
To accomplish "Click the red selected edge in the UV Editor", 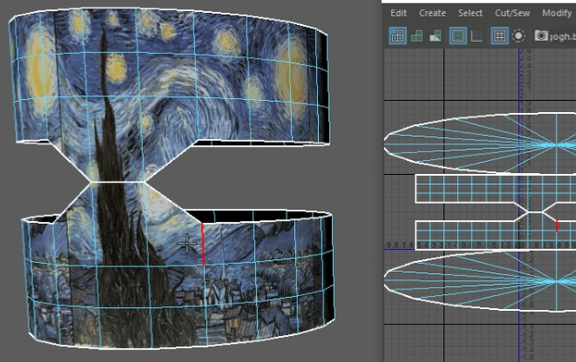I will pos(557,226).
